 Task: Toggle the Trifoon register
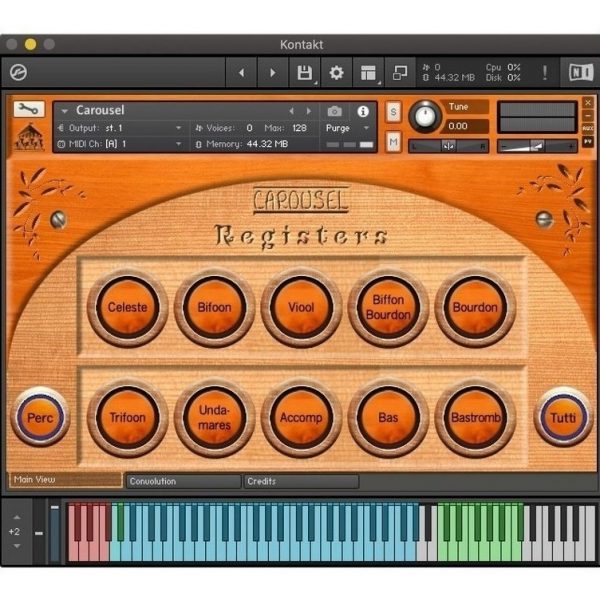(x=127, y=417)
